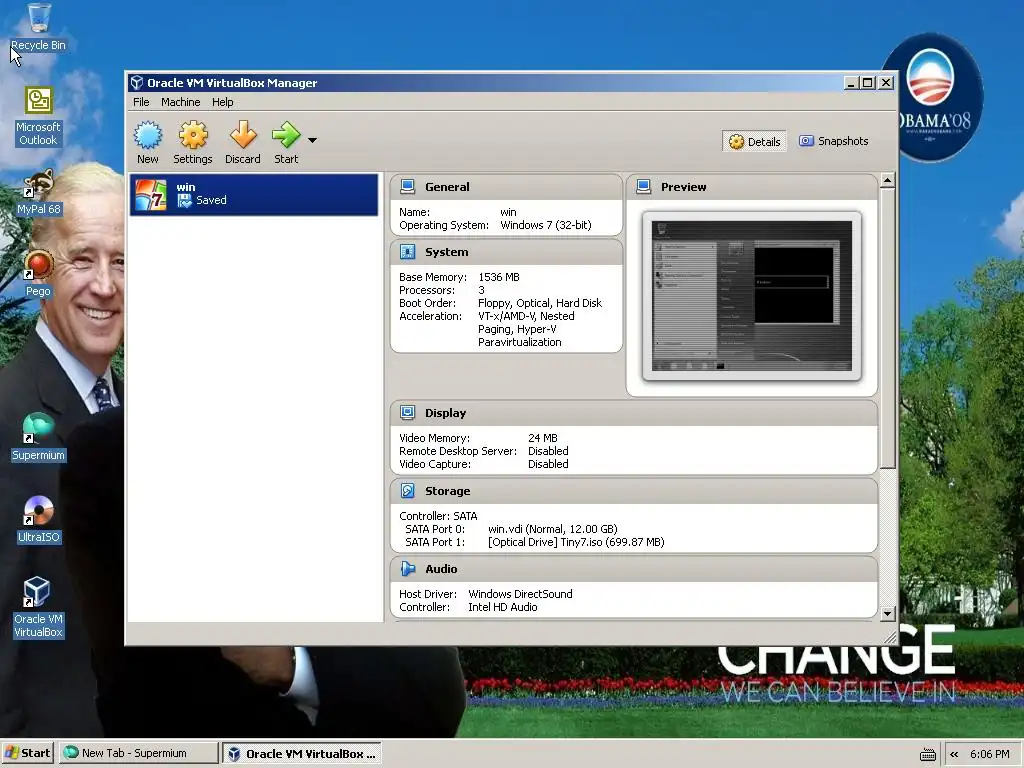Open the System section header link
1024x768 pixels.
click(446, 252)
